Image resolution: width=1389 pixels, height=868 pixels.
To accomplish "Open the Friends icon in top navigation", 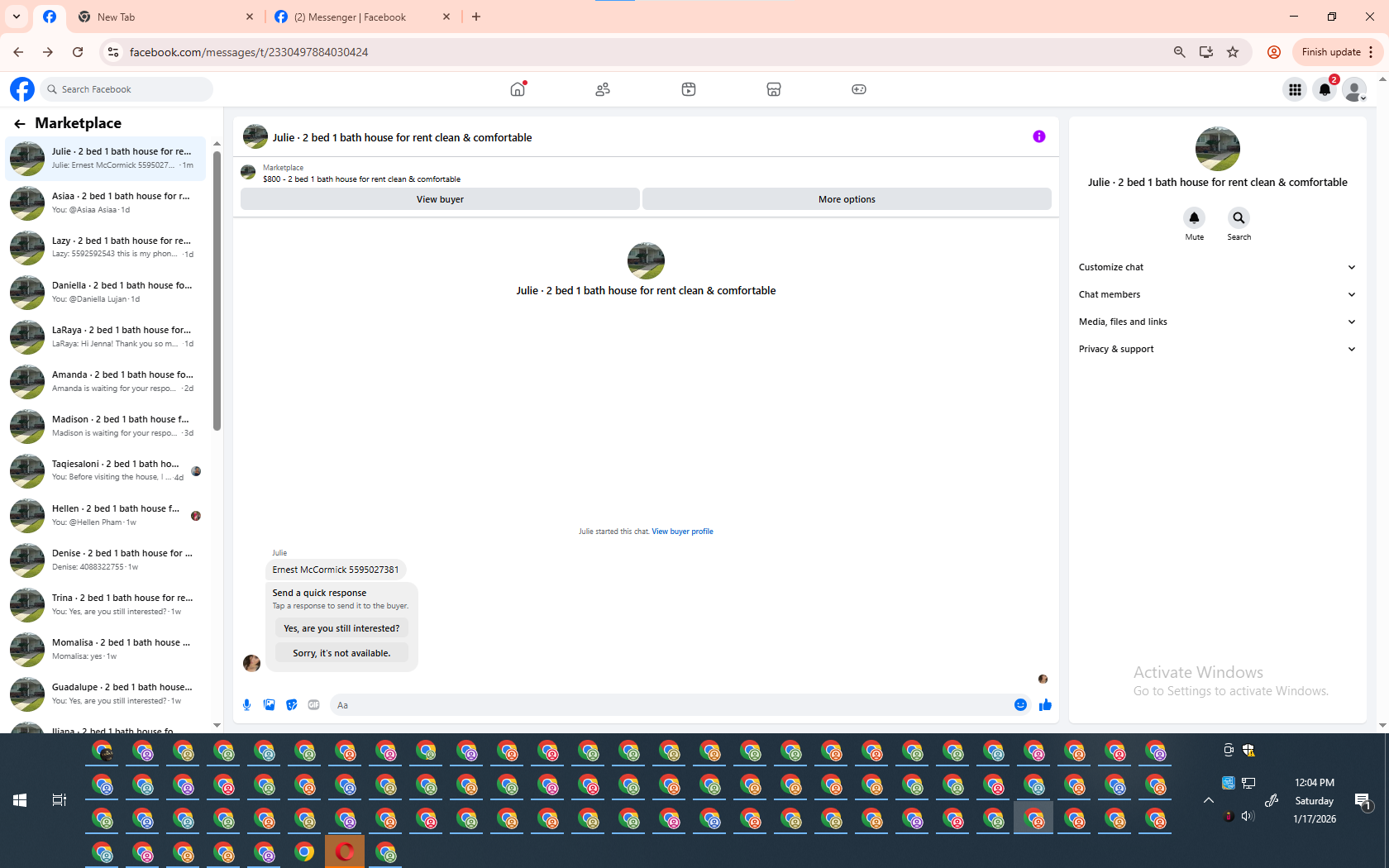I will 603,89.
